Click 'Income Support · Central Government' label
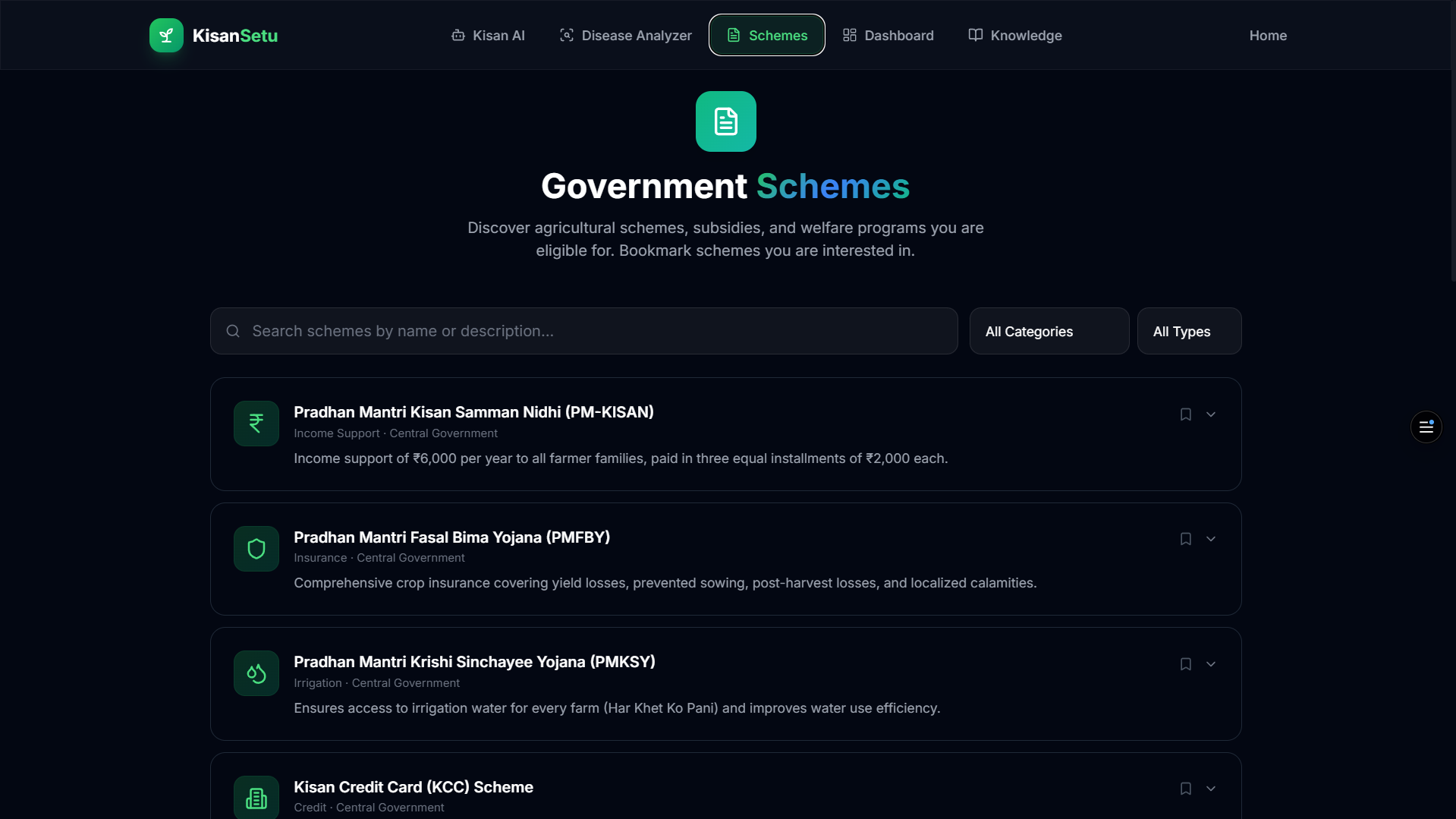Screen dimensions: 1456x819 click(395, 433)
